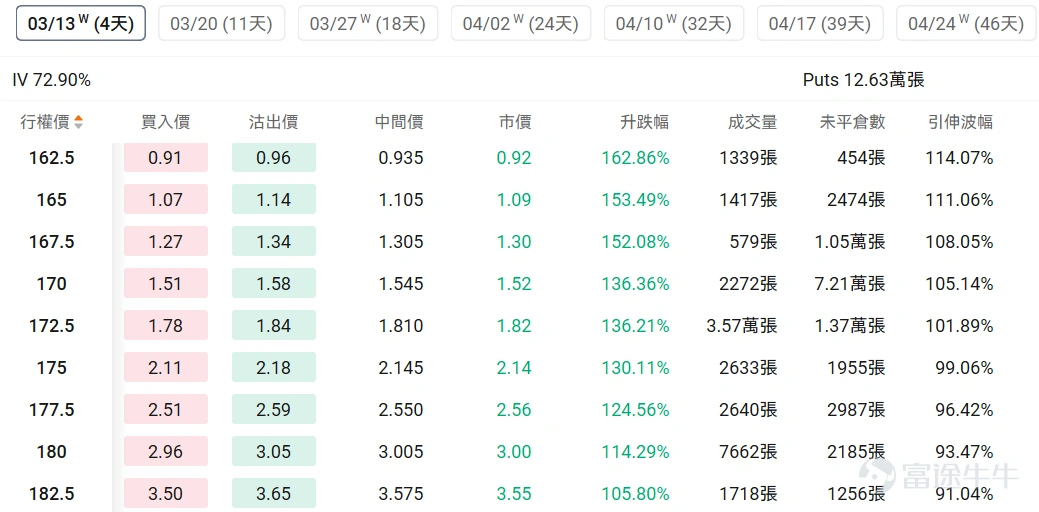Select strike price 182.5 row

tap(520, 493)
